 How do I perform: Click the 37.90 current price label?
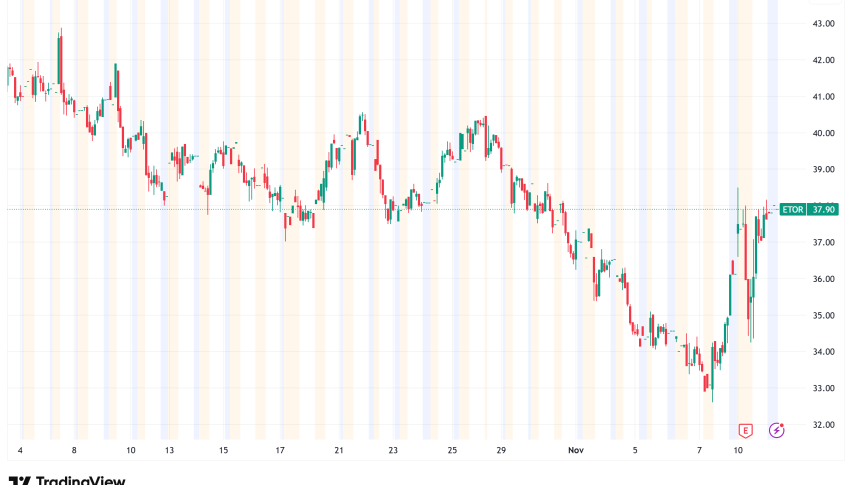click(824, 209)
